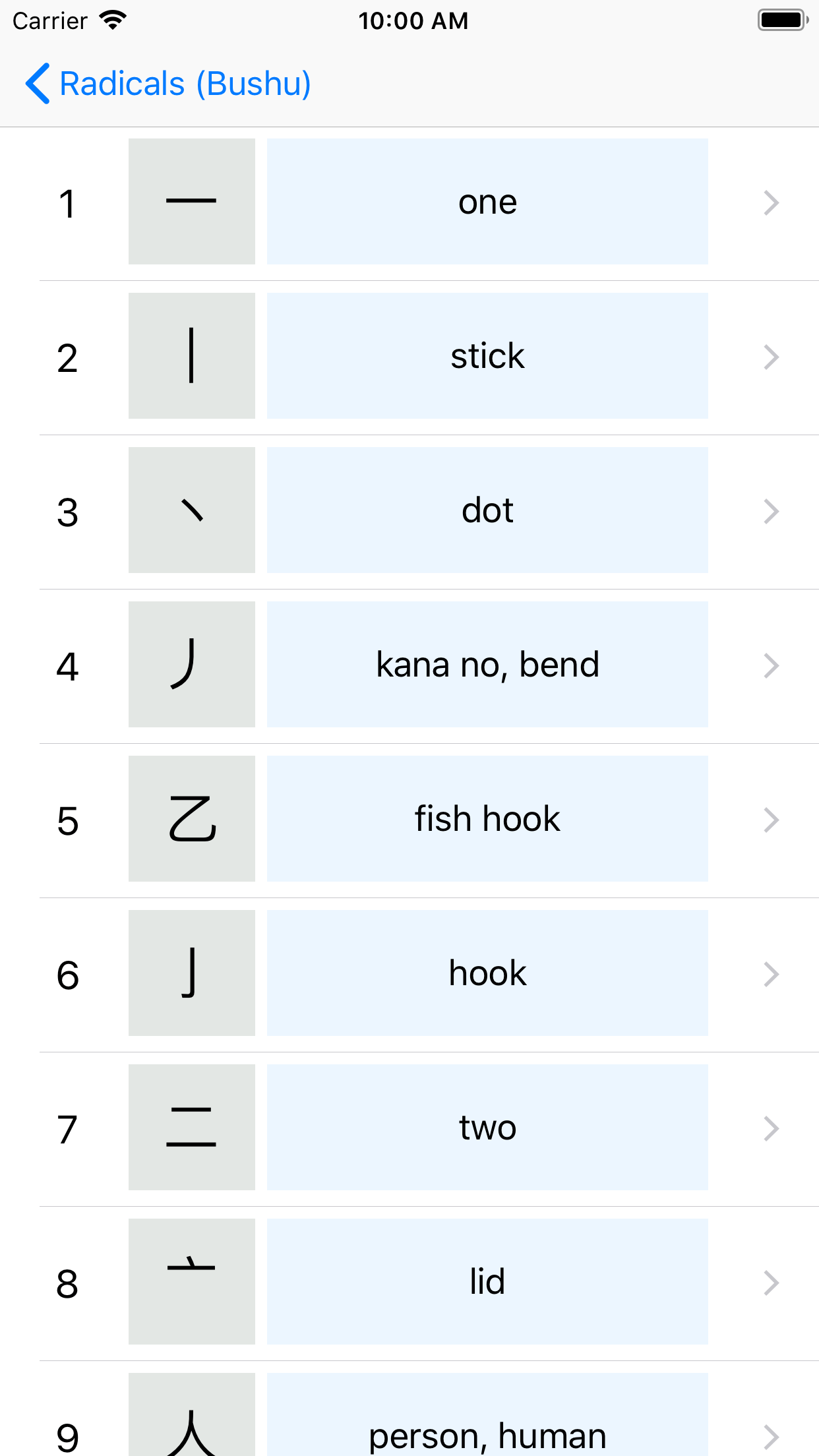Select the 亅 hook radical glyph tile
Screen dimensions: 819x1456
click(x=192, y=973)
